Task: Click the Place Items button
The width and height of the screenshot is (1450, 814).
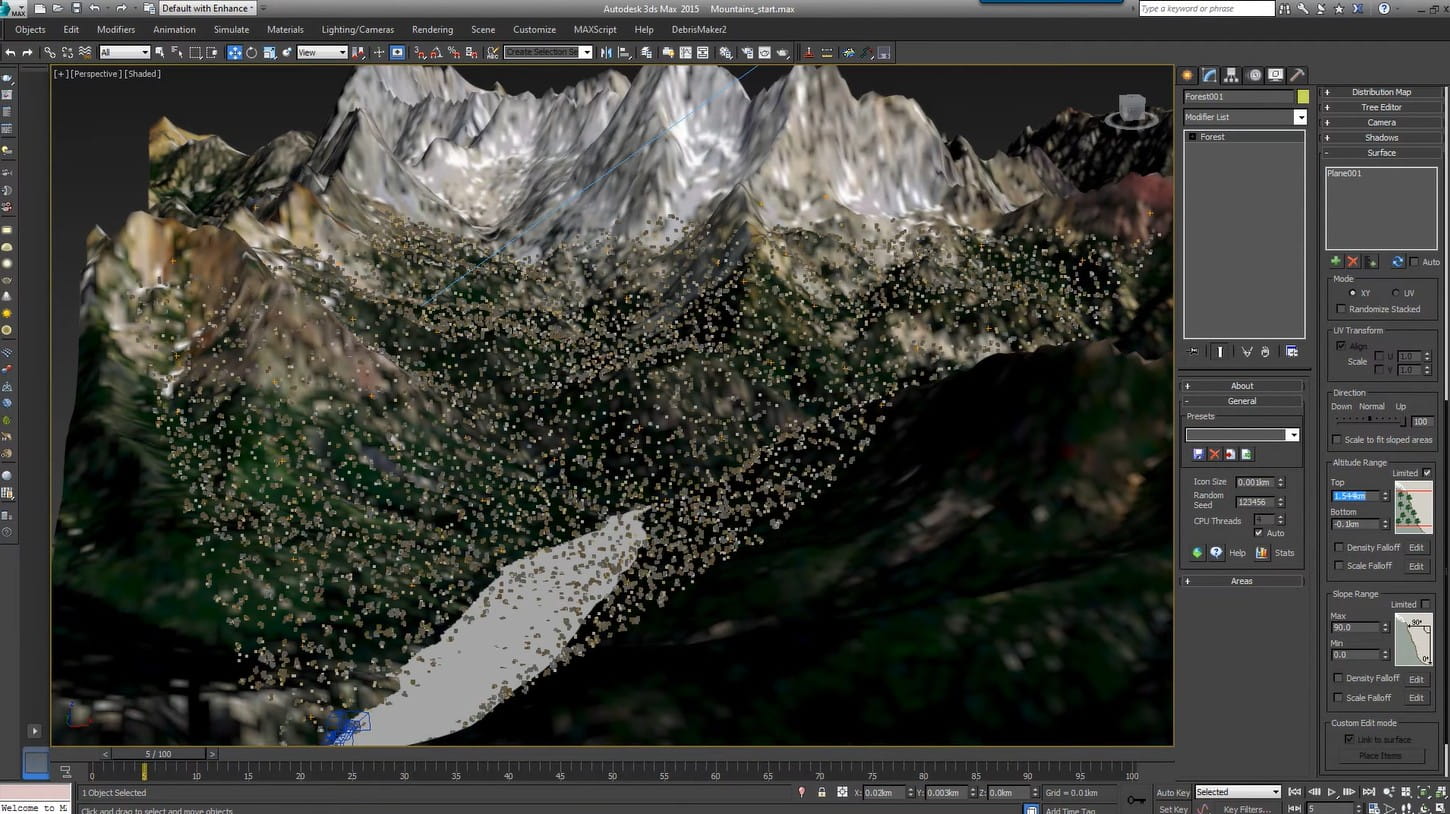Action: pyautogui.click(x=1380, y=756)
